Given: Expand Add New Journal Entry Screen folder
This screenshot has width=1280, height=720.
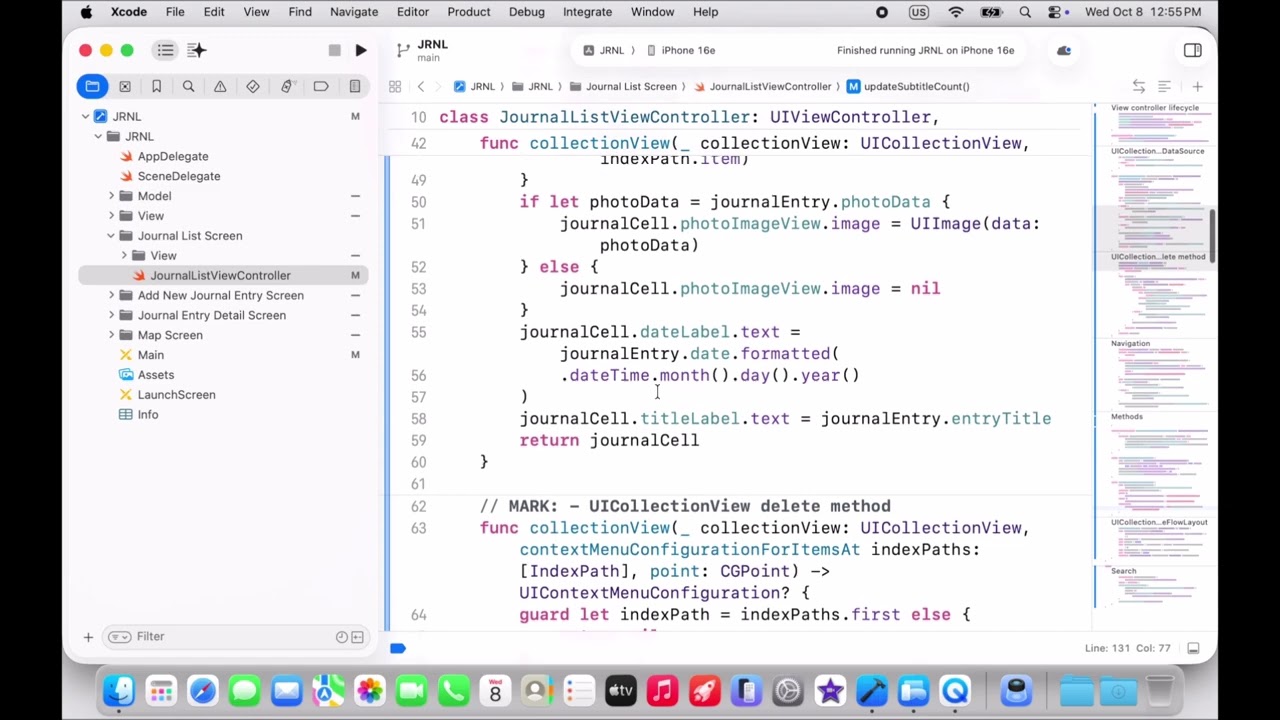Looking at the screenshot, I should [111, 295].
